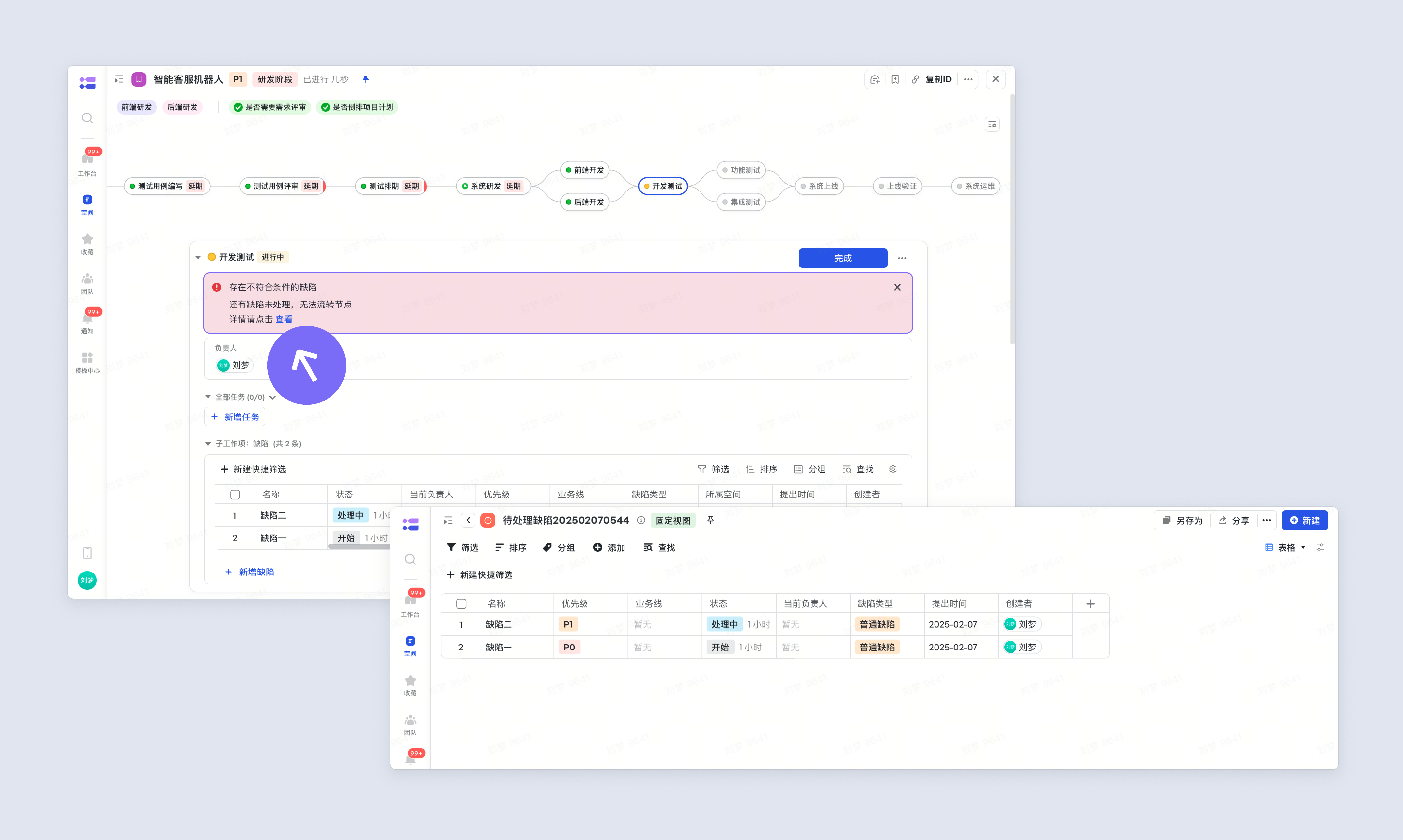Image resolution: width=1403 pixels, height=840 pixels.
Task: Open 通知 notifications in the project detail window sidebar
Action: (x=87, y=322)
